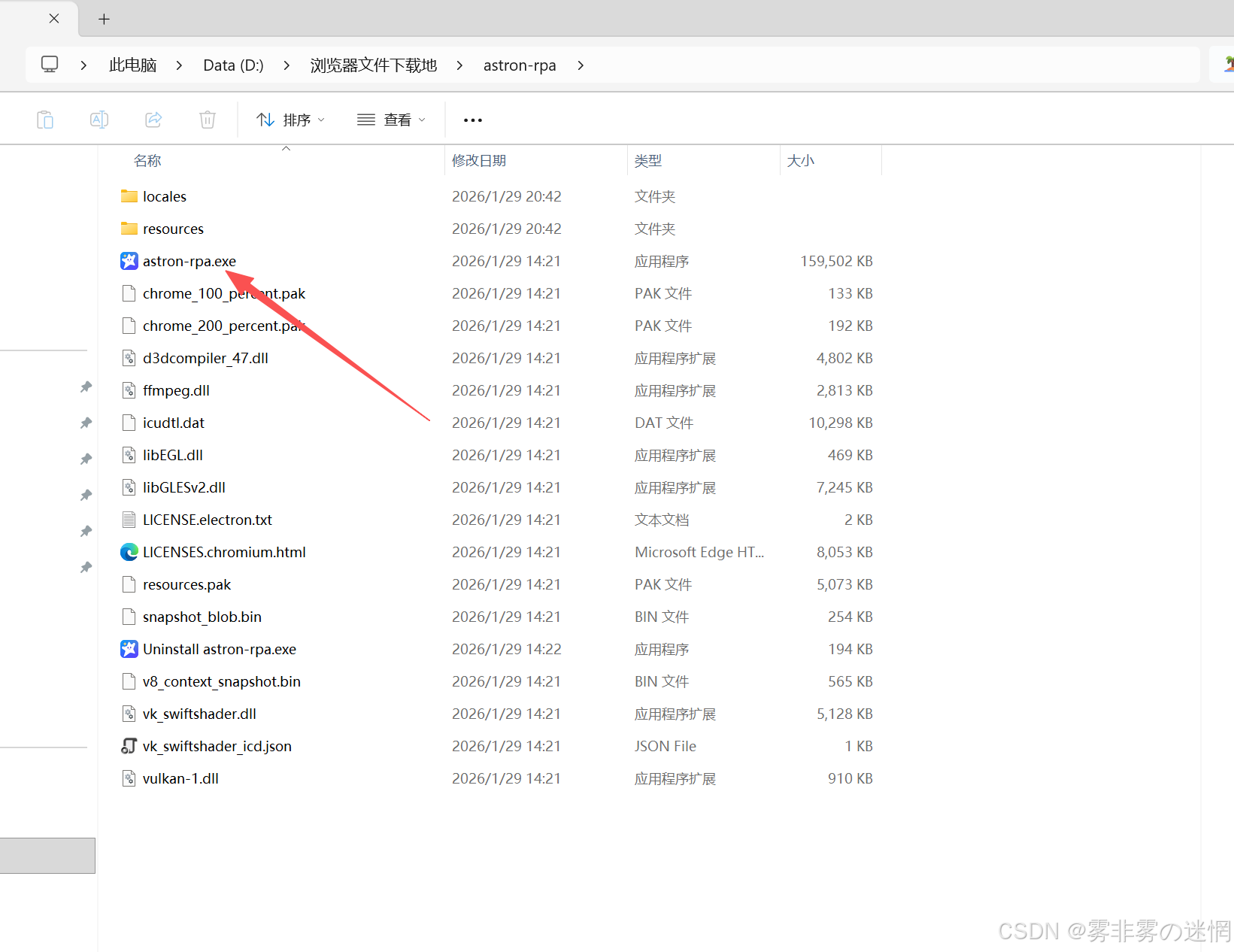This screenshot has width=1234, height=952.
Task: Go to Data (D:) in address bar
Action: click(x=233, y=65)
